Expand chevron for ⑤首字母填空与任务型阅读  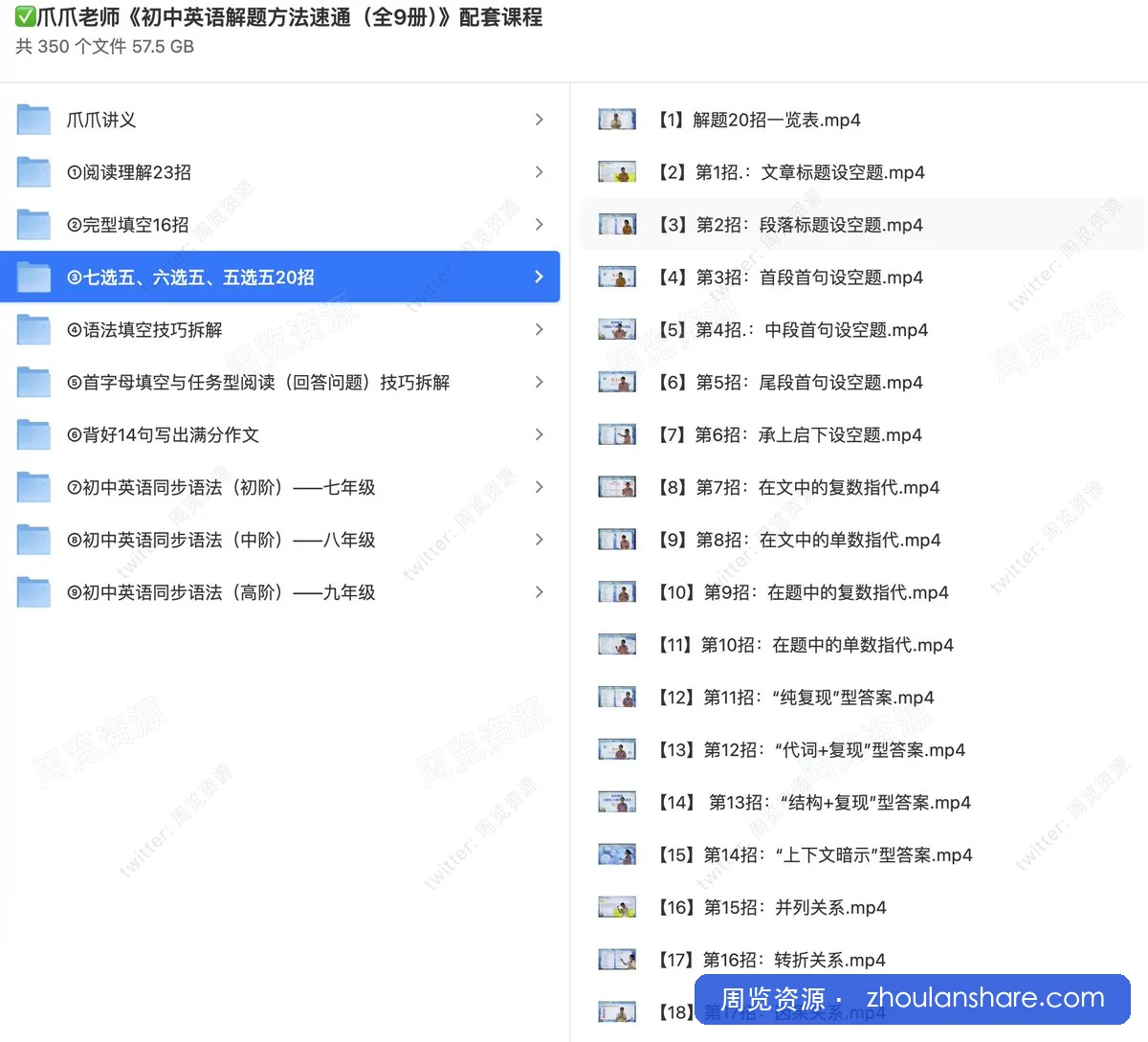[540, 382]
